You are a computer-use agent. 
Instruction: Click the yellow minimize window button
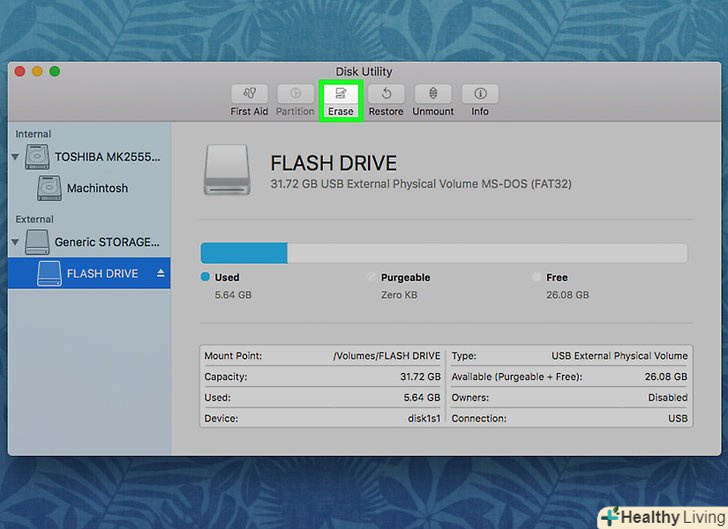point(38,72)
